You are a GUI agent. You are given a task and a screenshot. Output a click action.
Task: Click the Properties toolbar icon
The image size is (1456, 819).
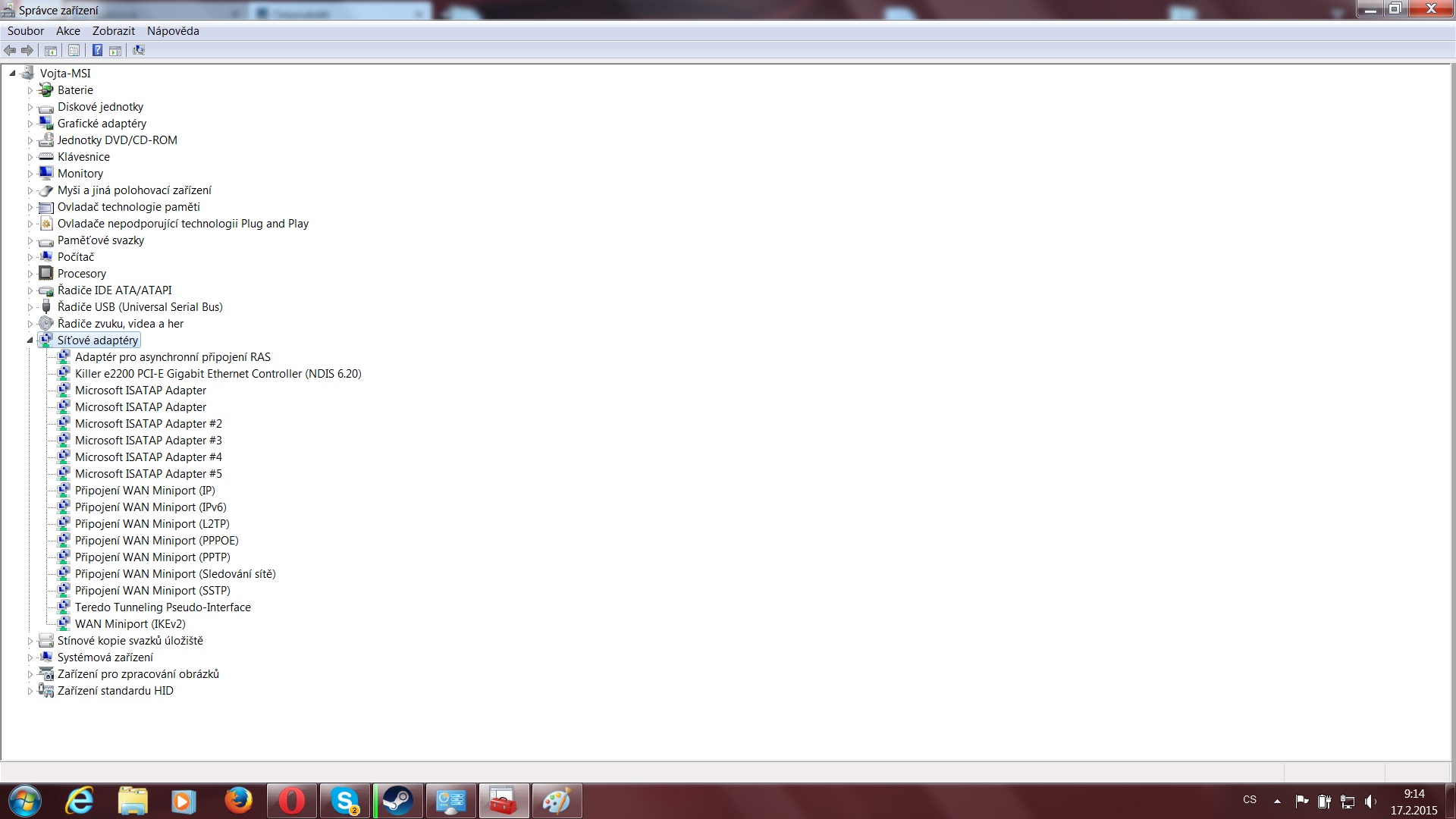tap(74, 50)
